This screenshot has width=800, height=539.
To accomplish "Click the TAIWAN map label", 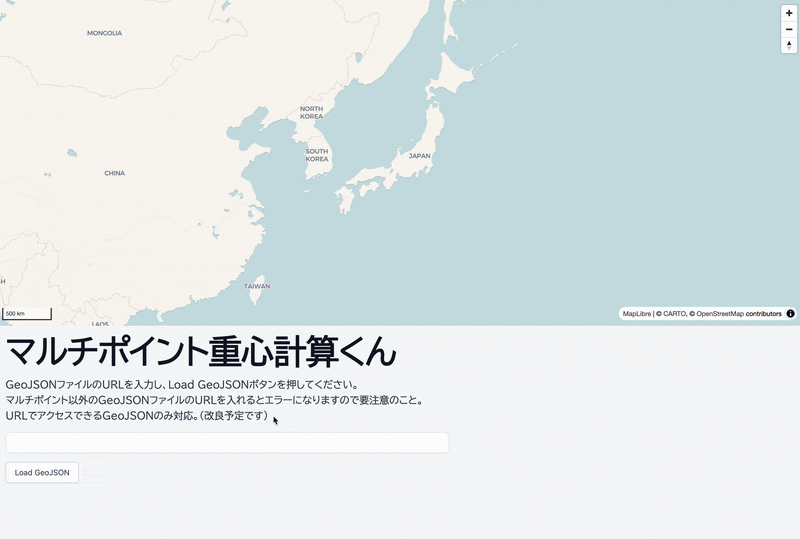I will coord(257,286).
